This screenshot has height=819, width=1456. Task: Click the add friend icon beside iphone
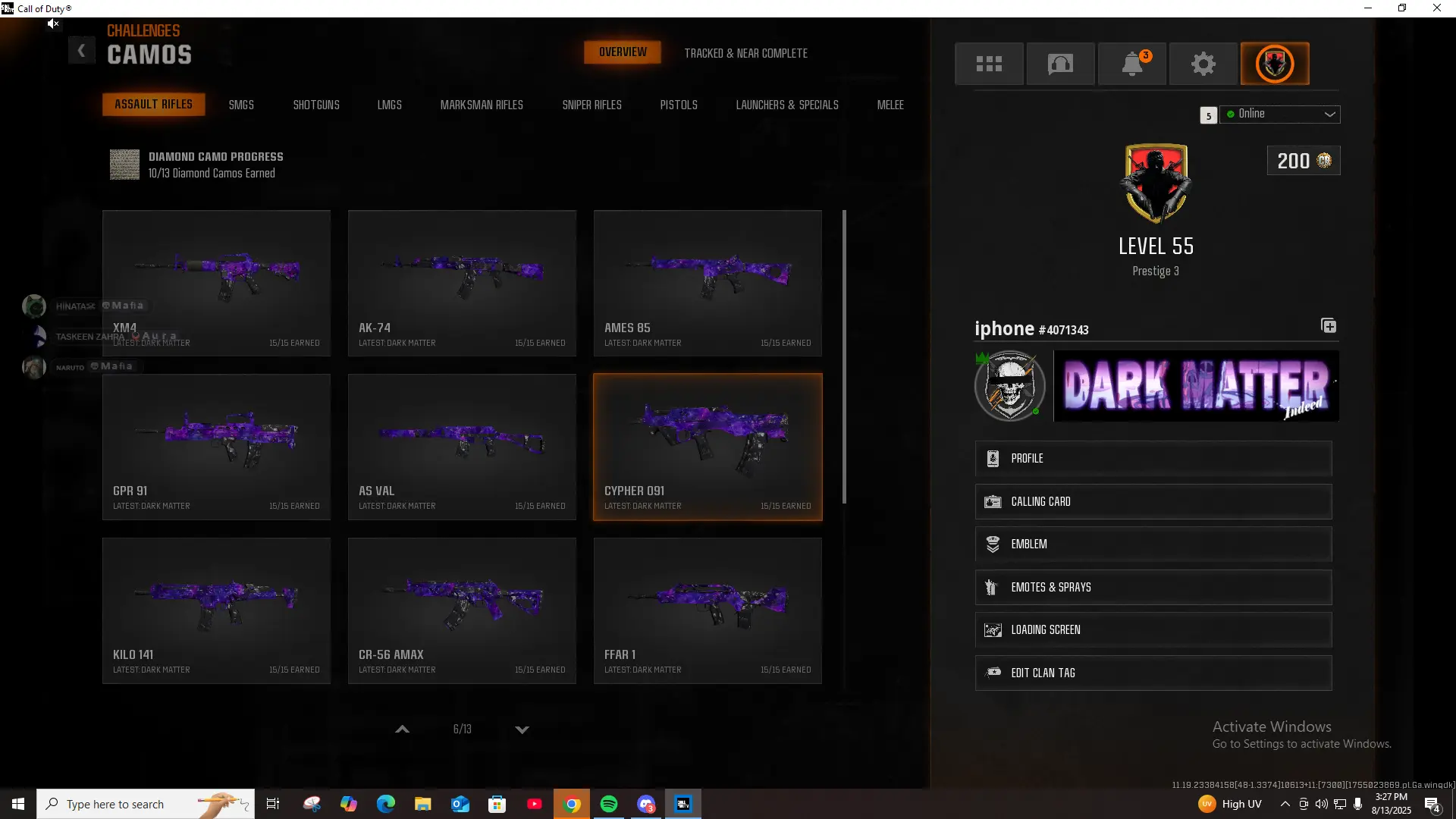pyautogui.click(x=1329, y=326)
